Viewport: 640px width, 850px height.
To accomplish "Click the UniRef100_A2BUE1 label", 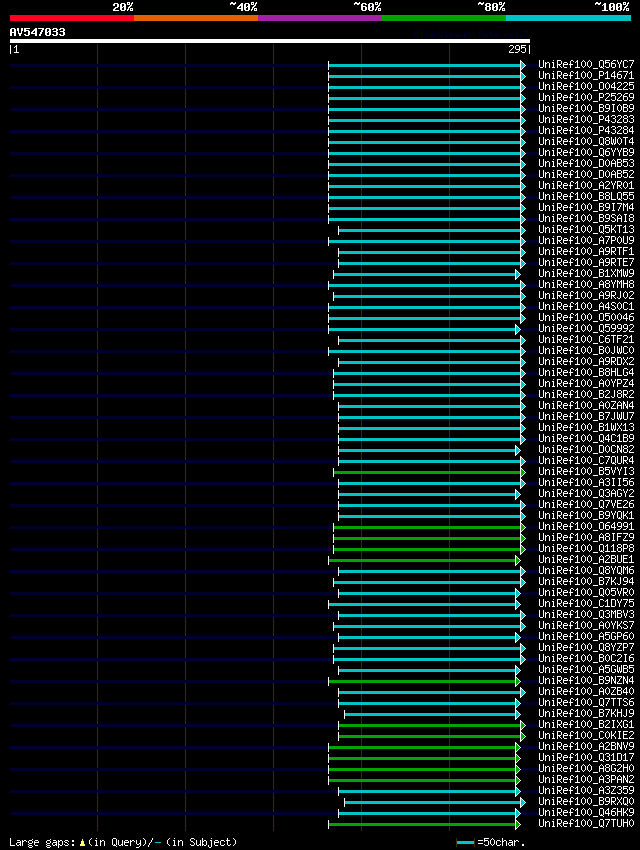I will click(x=586, y=559).
